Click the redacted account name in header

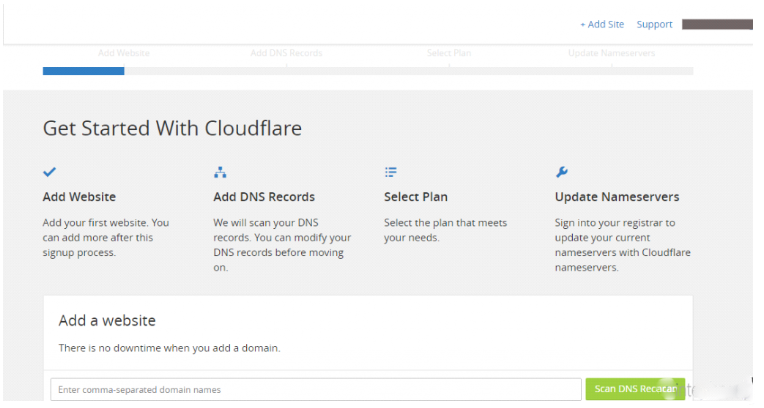point(717,24)
